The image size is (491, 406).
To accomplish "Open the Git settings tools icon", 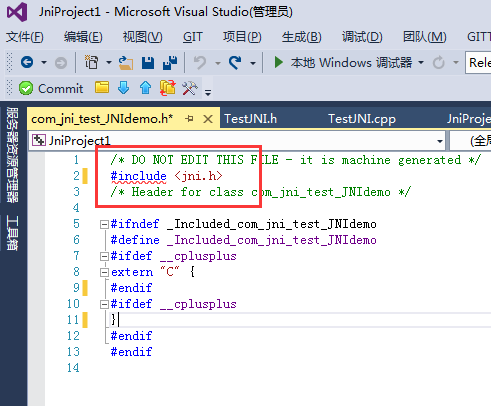I will pos(190,88).
